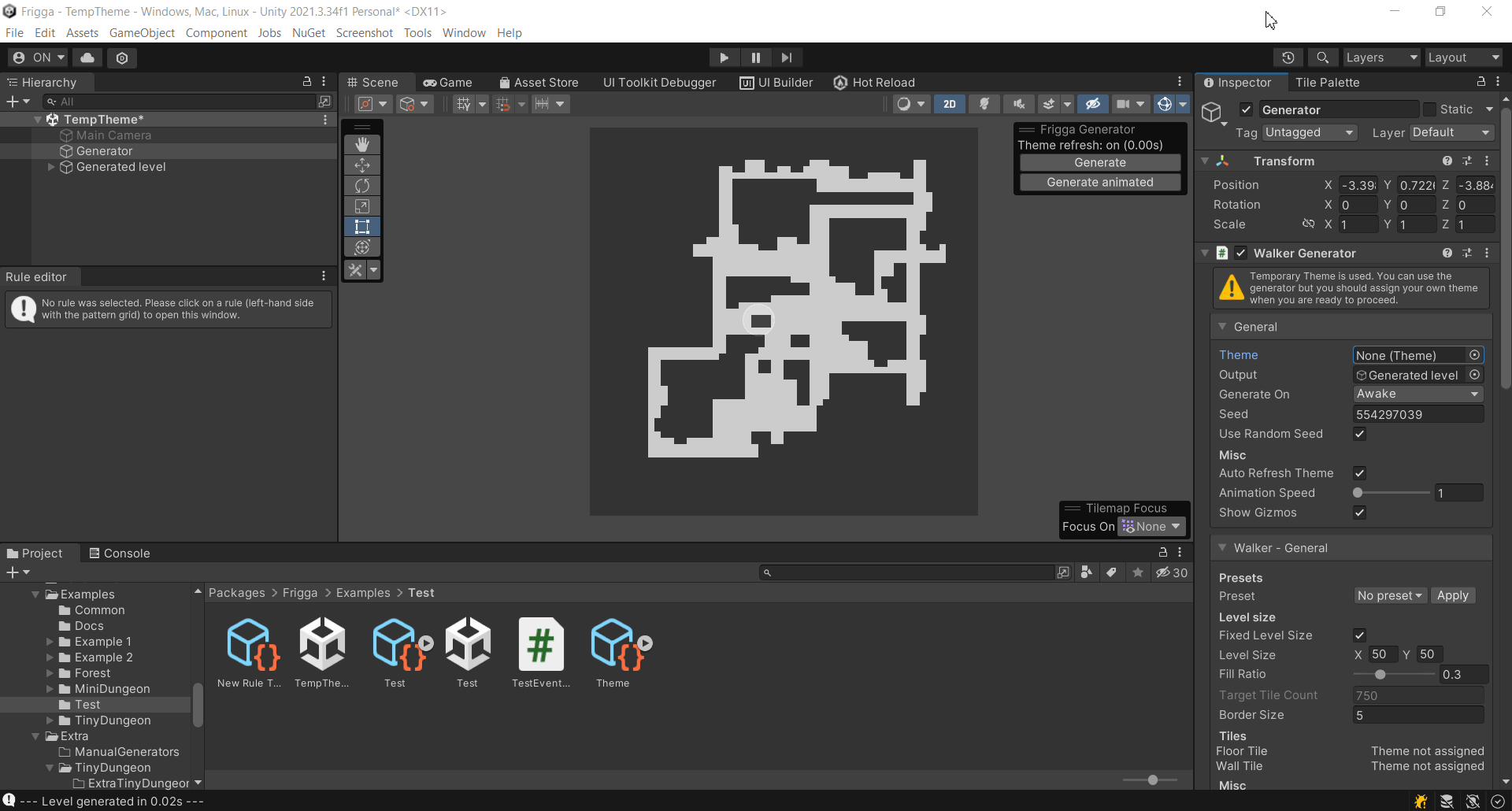Search by label icon in Project
Image resolution: width=1512 pixels, height=811 pixels.
[x=1112, y=572]
